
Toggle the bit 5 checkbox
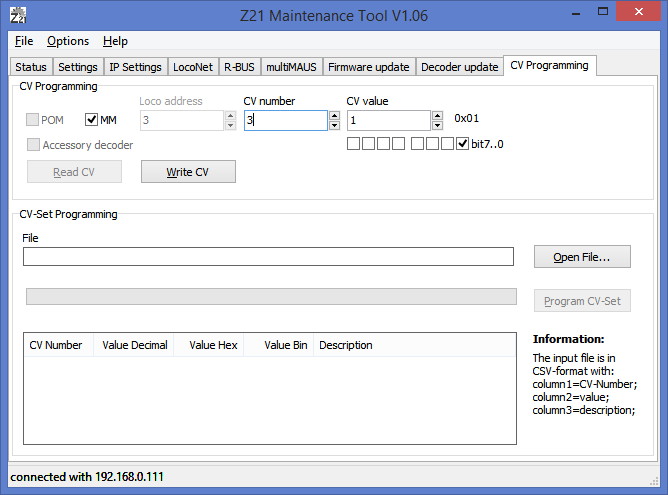pos(383,144)
